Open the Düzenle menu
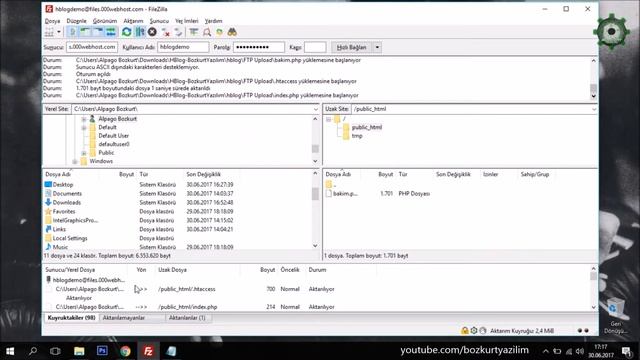The image size is (640, 360). point(76,21)
